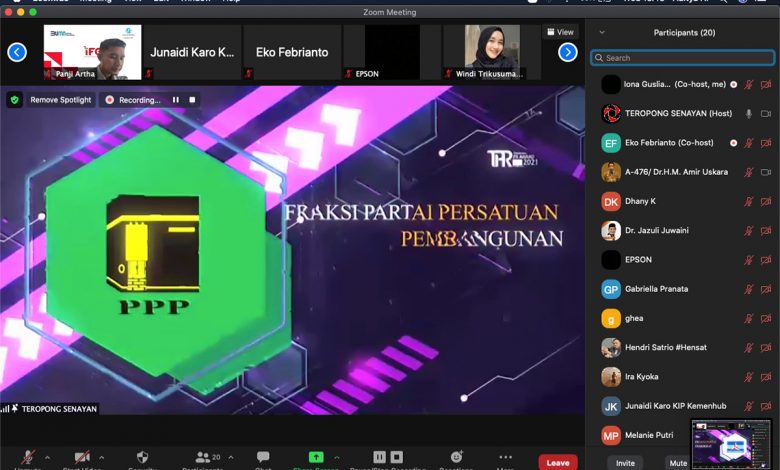Toggle the muted mic for Gabriella Pranata

point(749,289)
